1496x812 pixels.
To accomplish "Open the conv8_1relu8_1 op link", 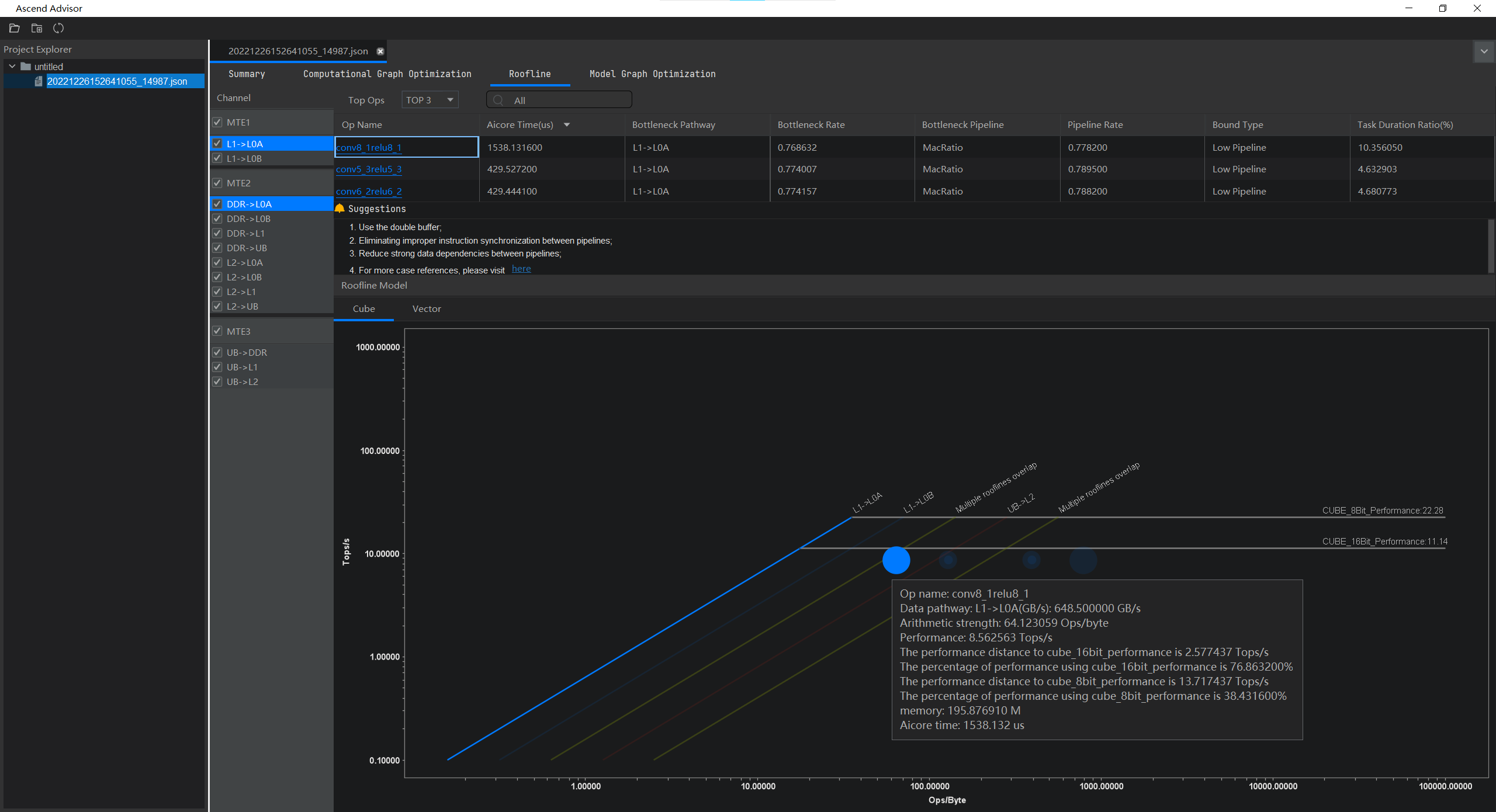I will [369, 147].
